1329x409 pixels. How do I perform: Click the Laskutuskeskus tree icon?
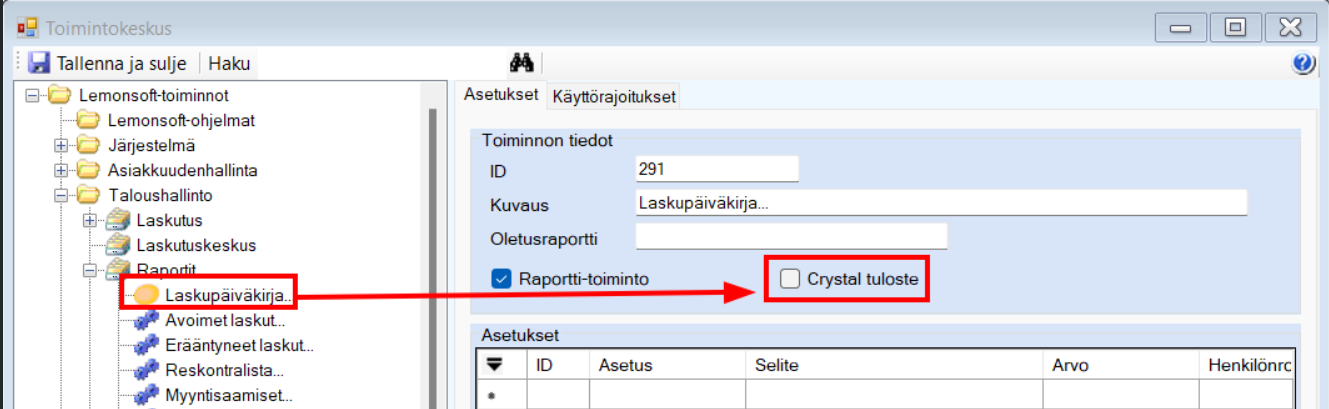[118, 245]
